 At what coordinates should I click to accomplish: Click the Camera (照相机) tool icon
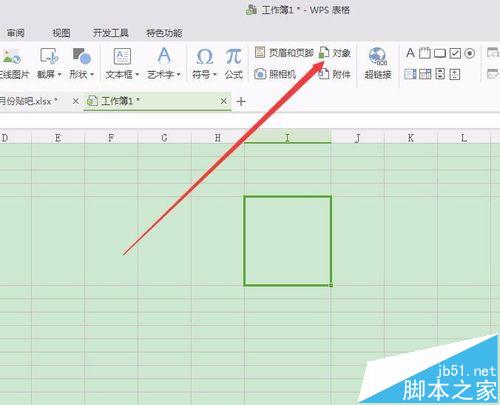tap(260, 74)
